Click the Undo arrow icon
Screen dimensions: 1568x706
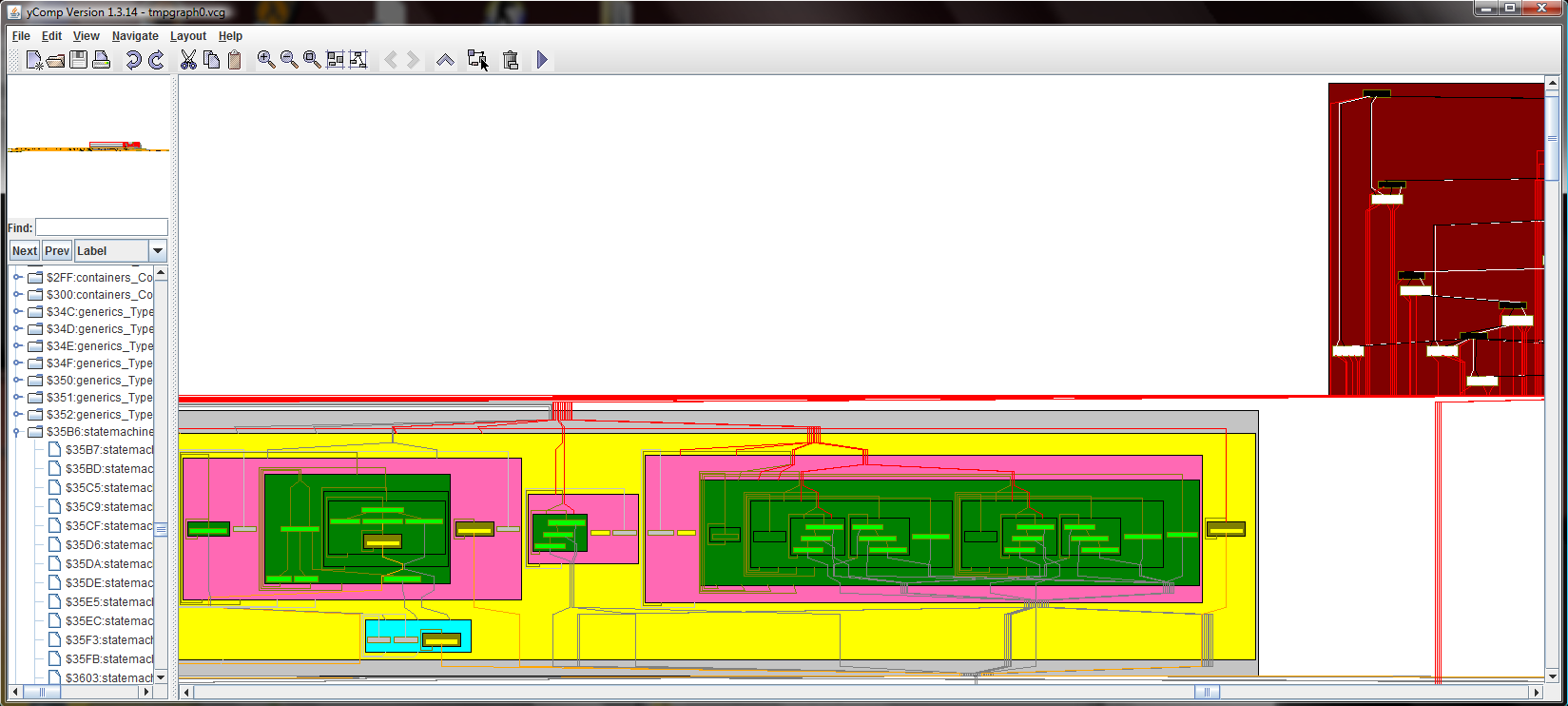click(x=133, y=60)
